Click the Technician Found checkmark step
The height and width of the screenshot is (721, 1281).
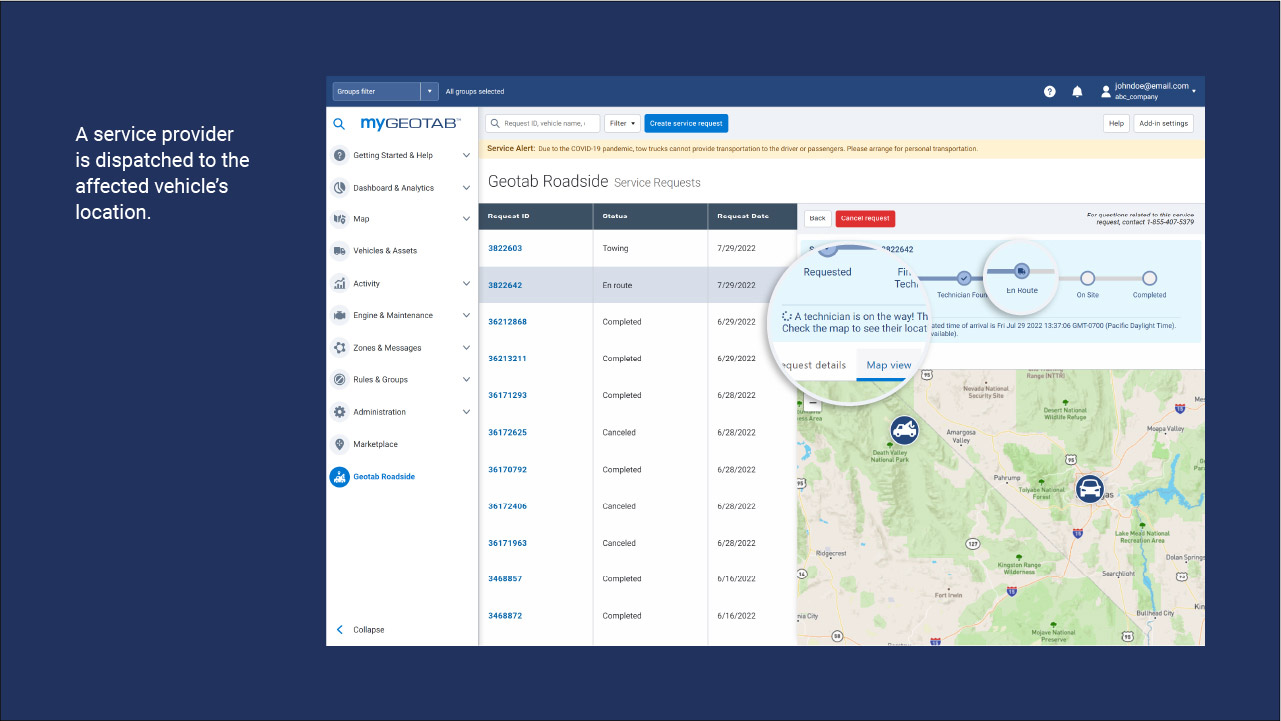coord(963,278)
